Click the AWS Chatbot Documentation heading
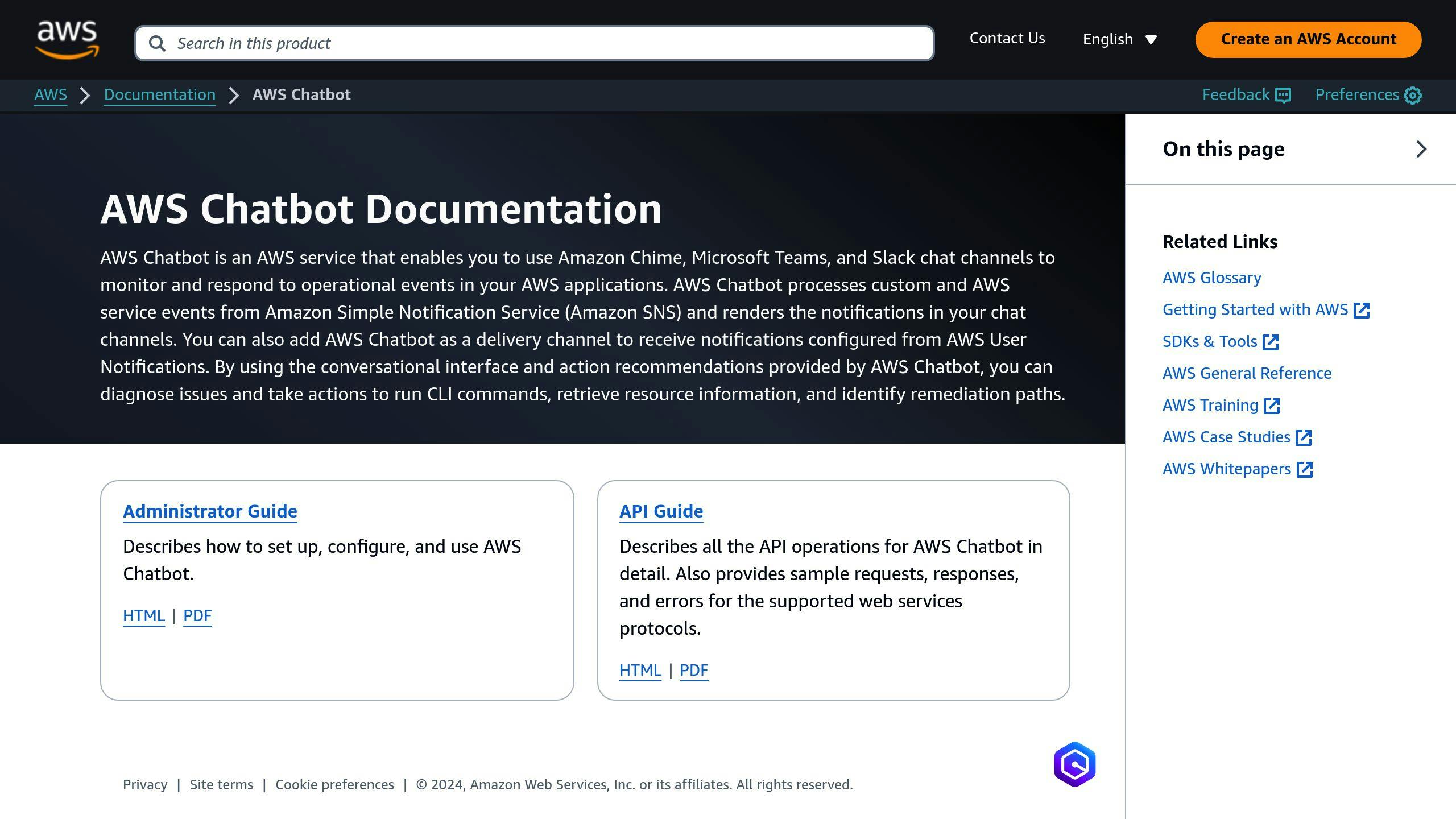The height and width of the screenshot is (819, 1456). [x=381, y=209]
